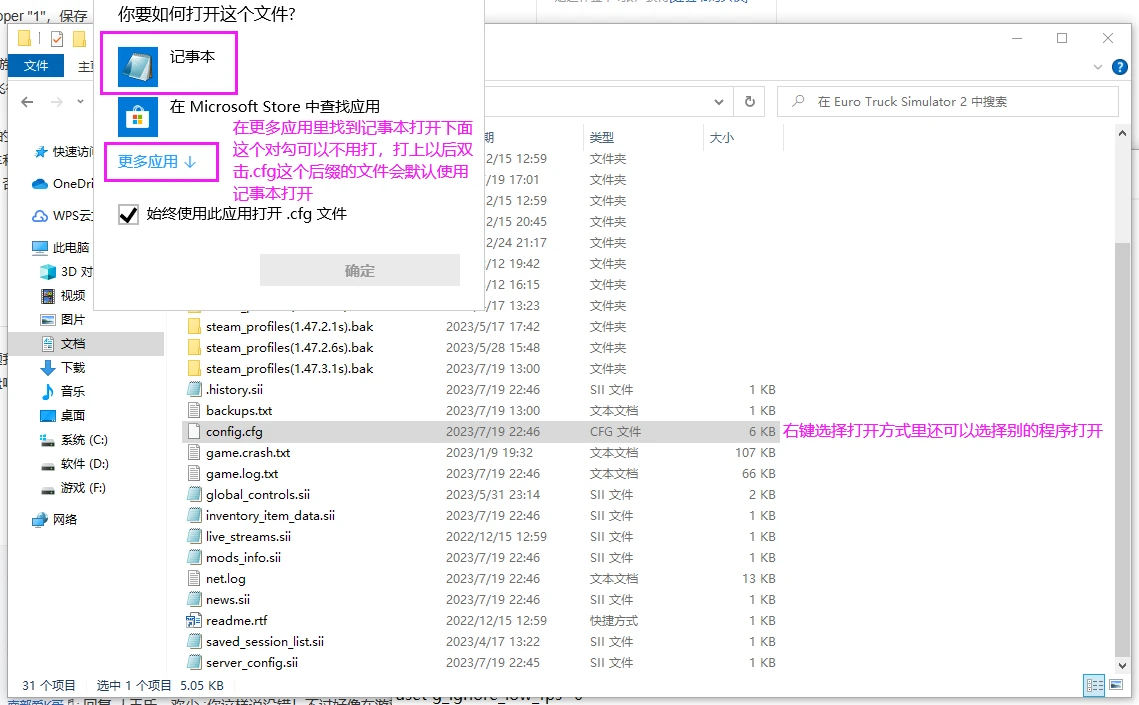Select game.log.txt file
This screenshot has height=705, width=1139.
click(242, 474)
